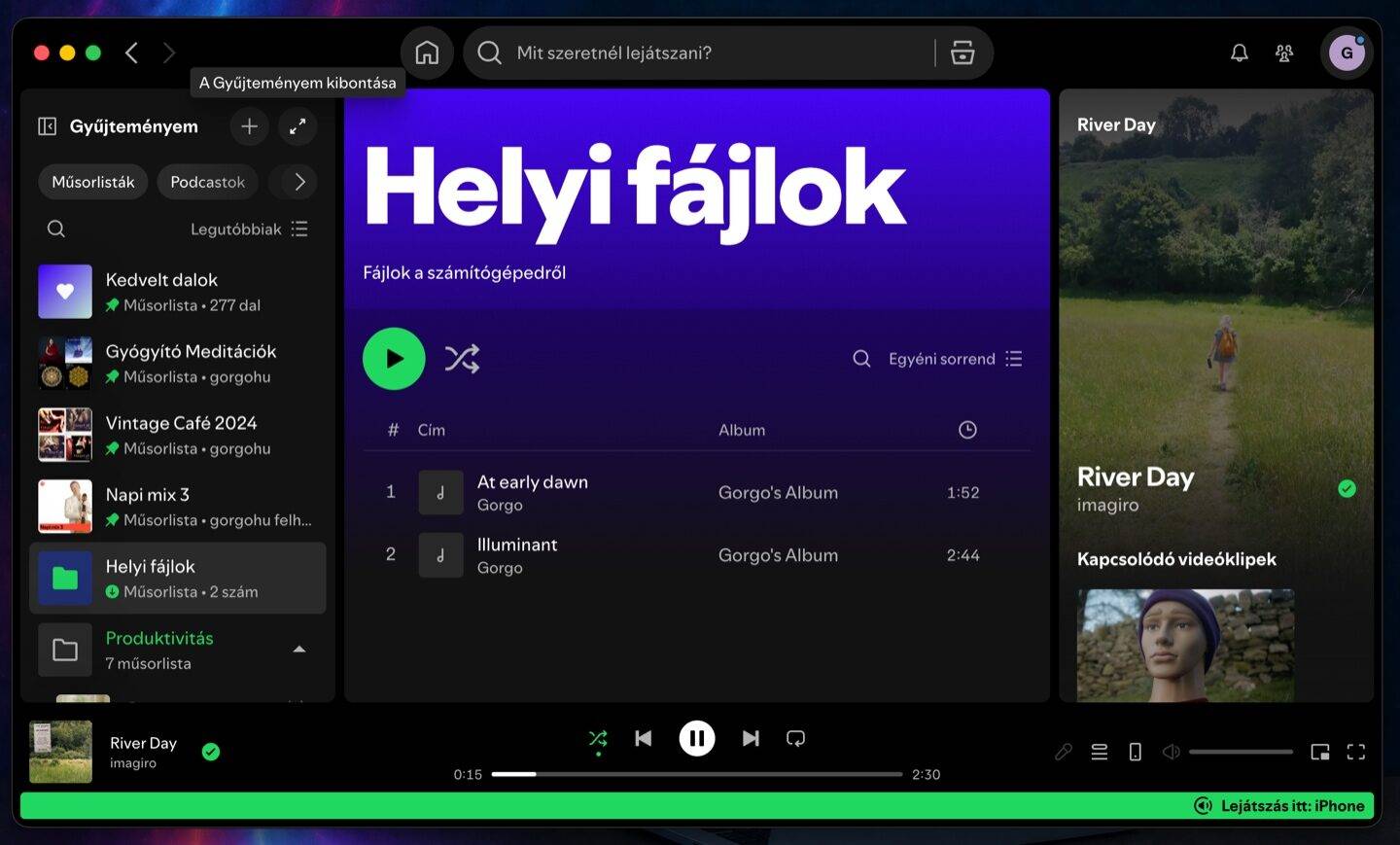Screen dimensions: 1400x845
Task: Open Gorgo's Album on Illuminant row
Action: pyautogui.click(x=778, y=555)
